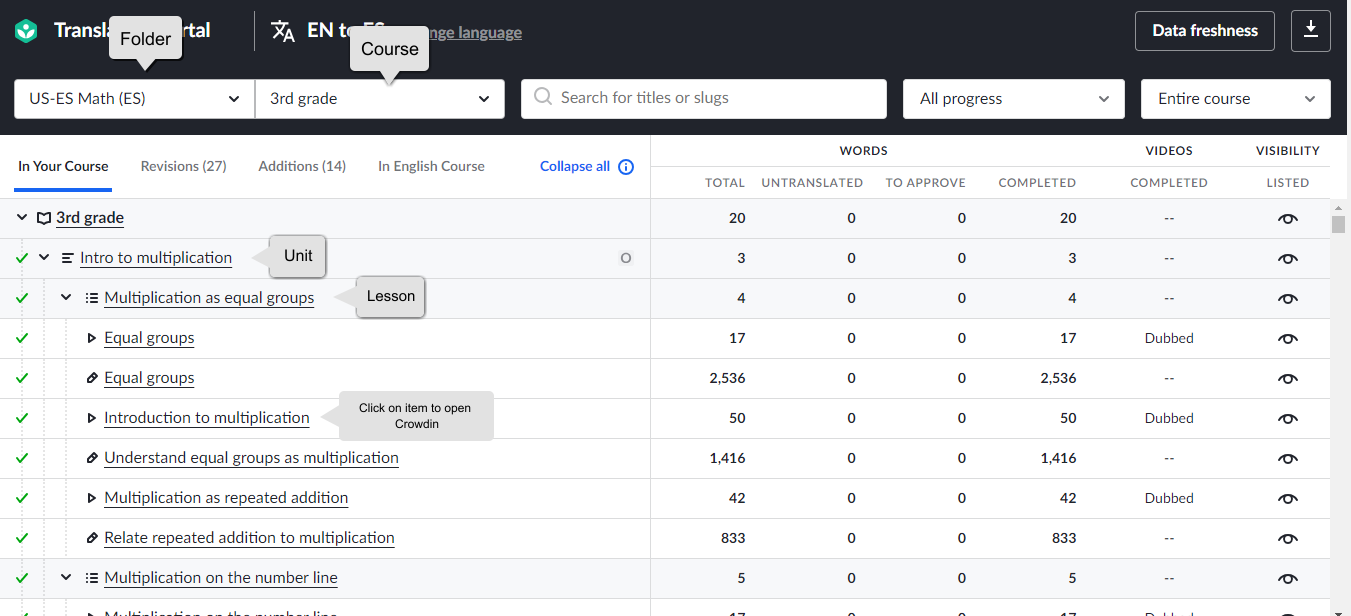
Task: Click green checkmark for Introduction to multiplication row
Action: 22,418
